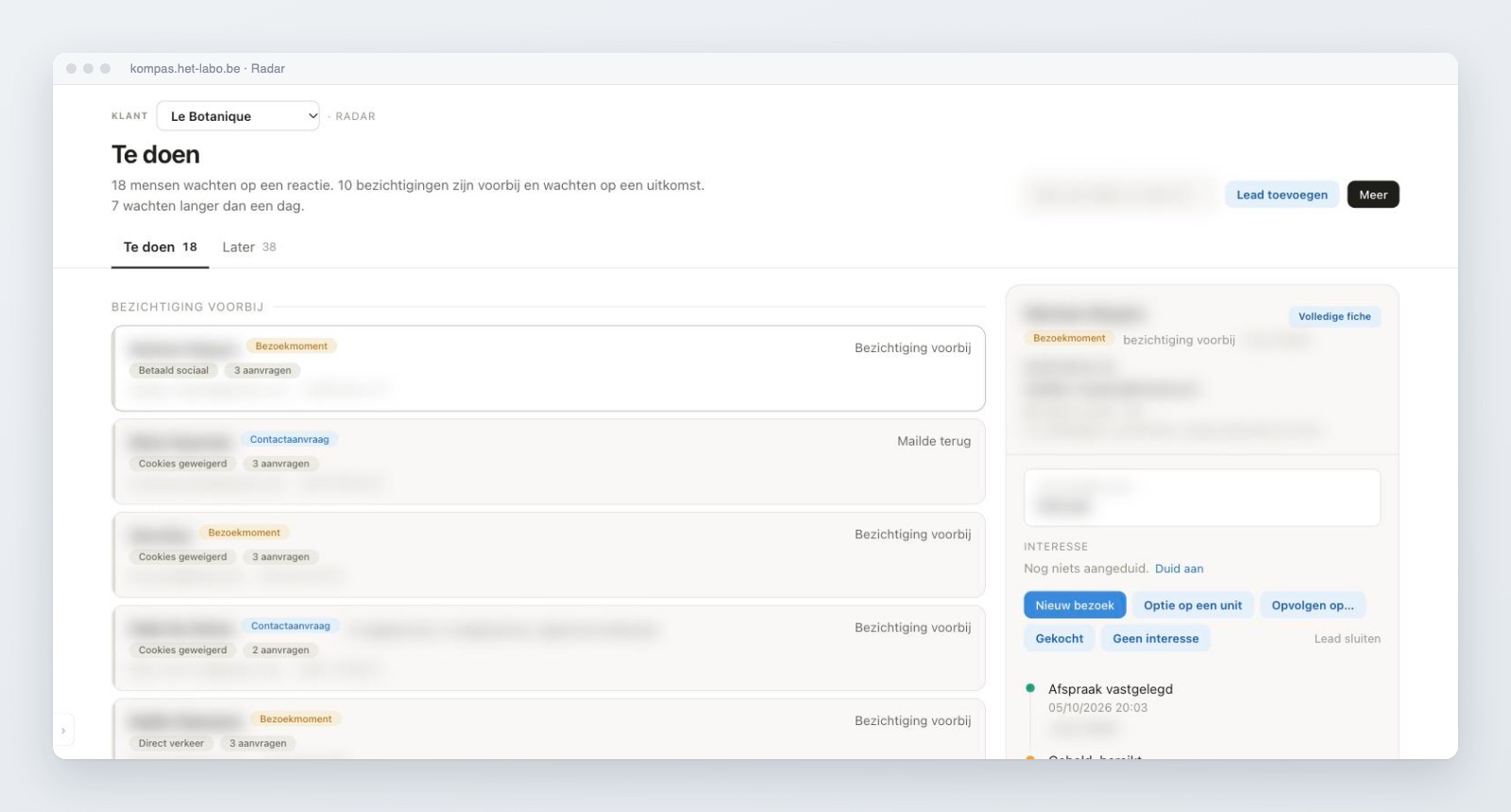Click Contactaanvraag badge on the Mailde terug card
The image size is (1511, 812).
coord(289,439)
